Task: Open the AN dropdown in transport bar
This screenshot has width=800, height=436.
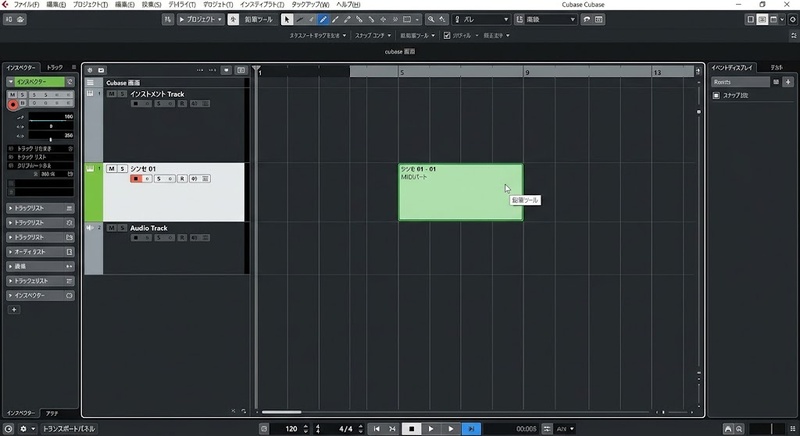Action: coord(565,429)
